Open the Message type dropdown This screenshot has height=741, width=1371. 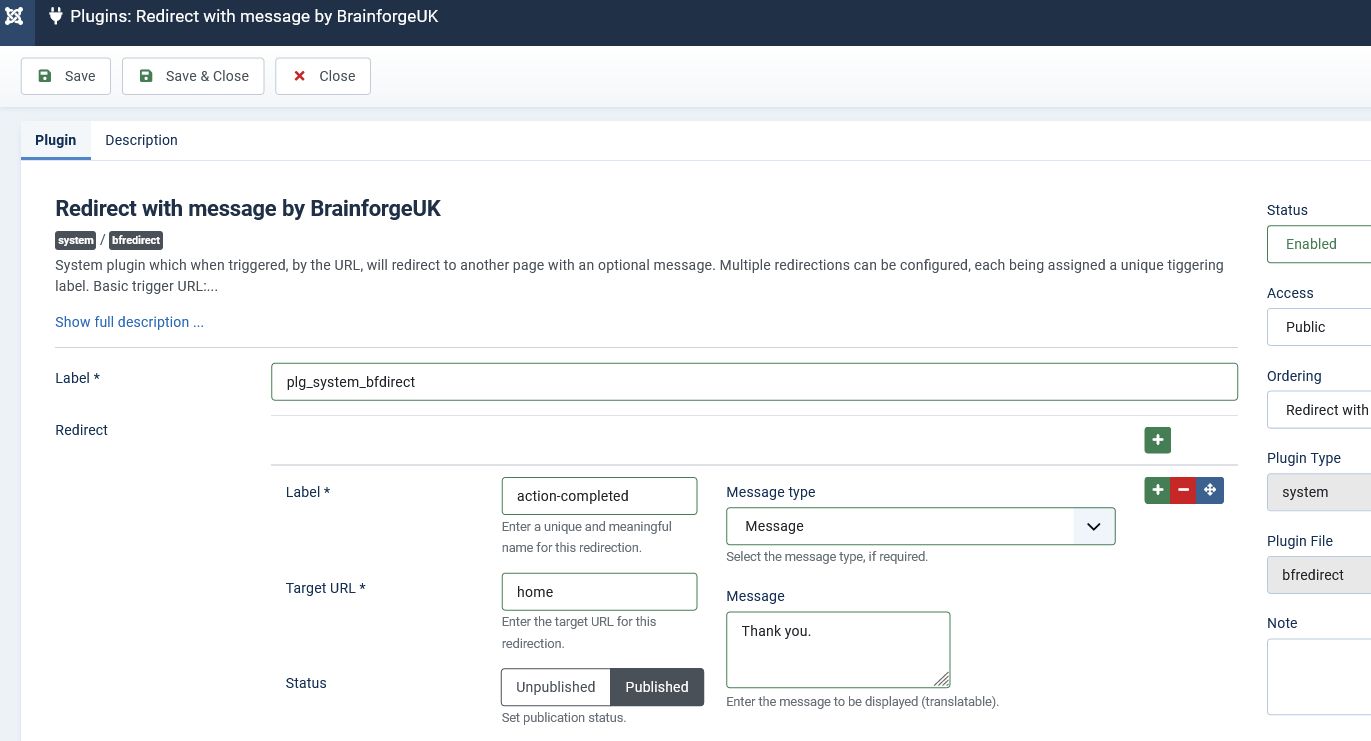point(920,526)
